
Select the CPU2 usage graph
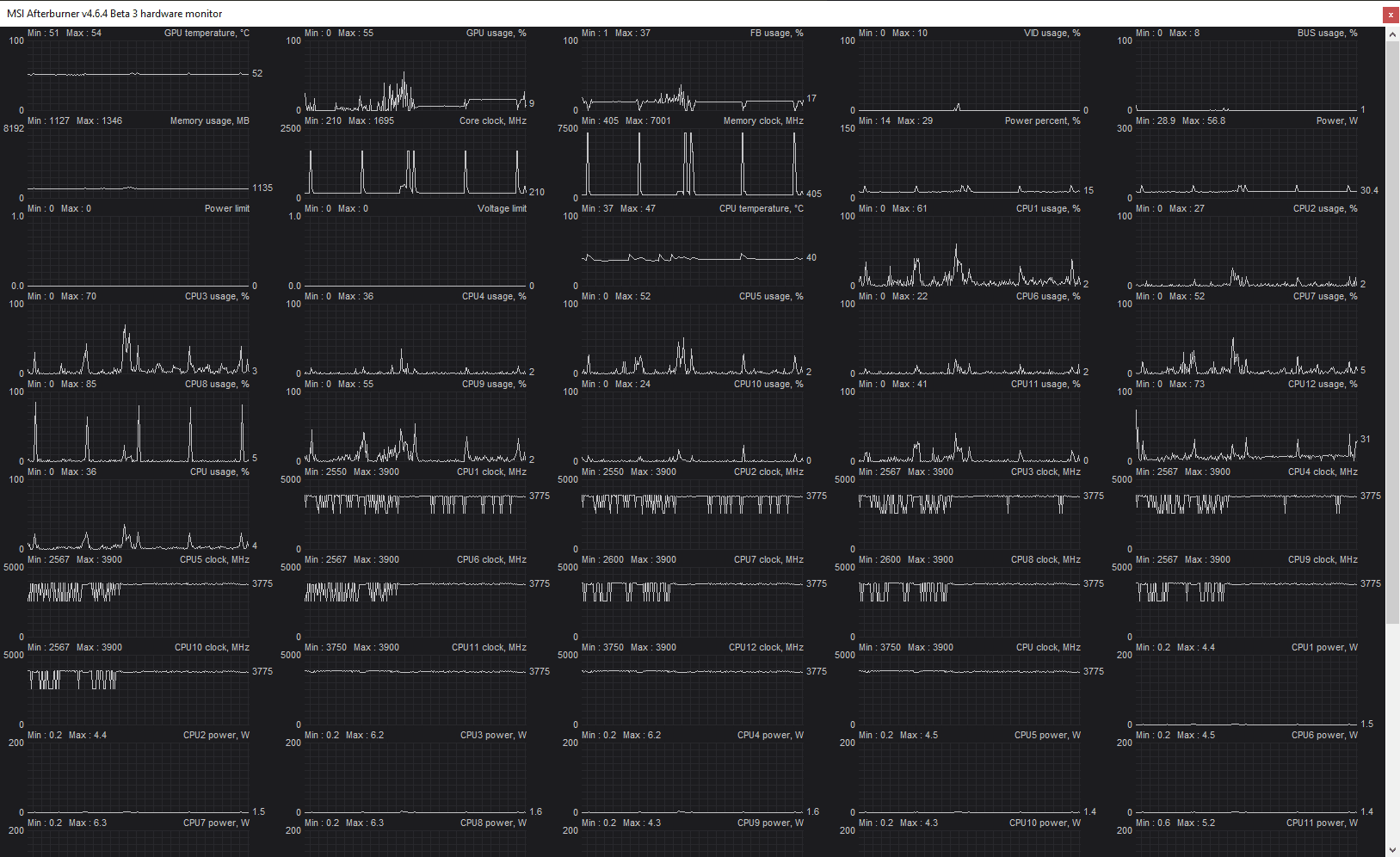(x=1247, y=250)
